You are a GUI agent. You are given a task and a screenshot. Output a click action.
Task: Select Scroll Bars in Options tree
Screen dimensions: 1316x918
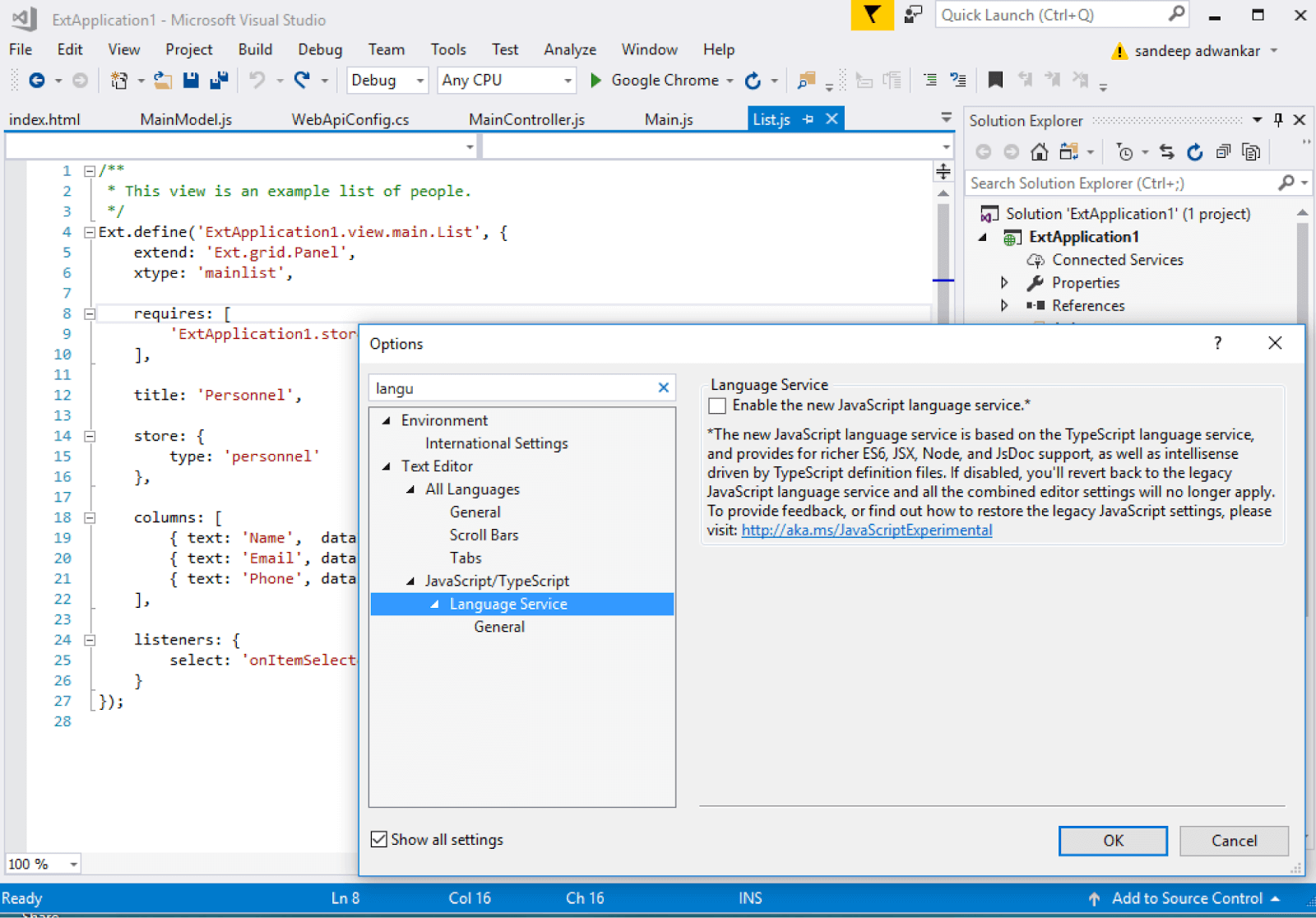click(484, 535)
